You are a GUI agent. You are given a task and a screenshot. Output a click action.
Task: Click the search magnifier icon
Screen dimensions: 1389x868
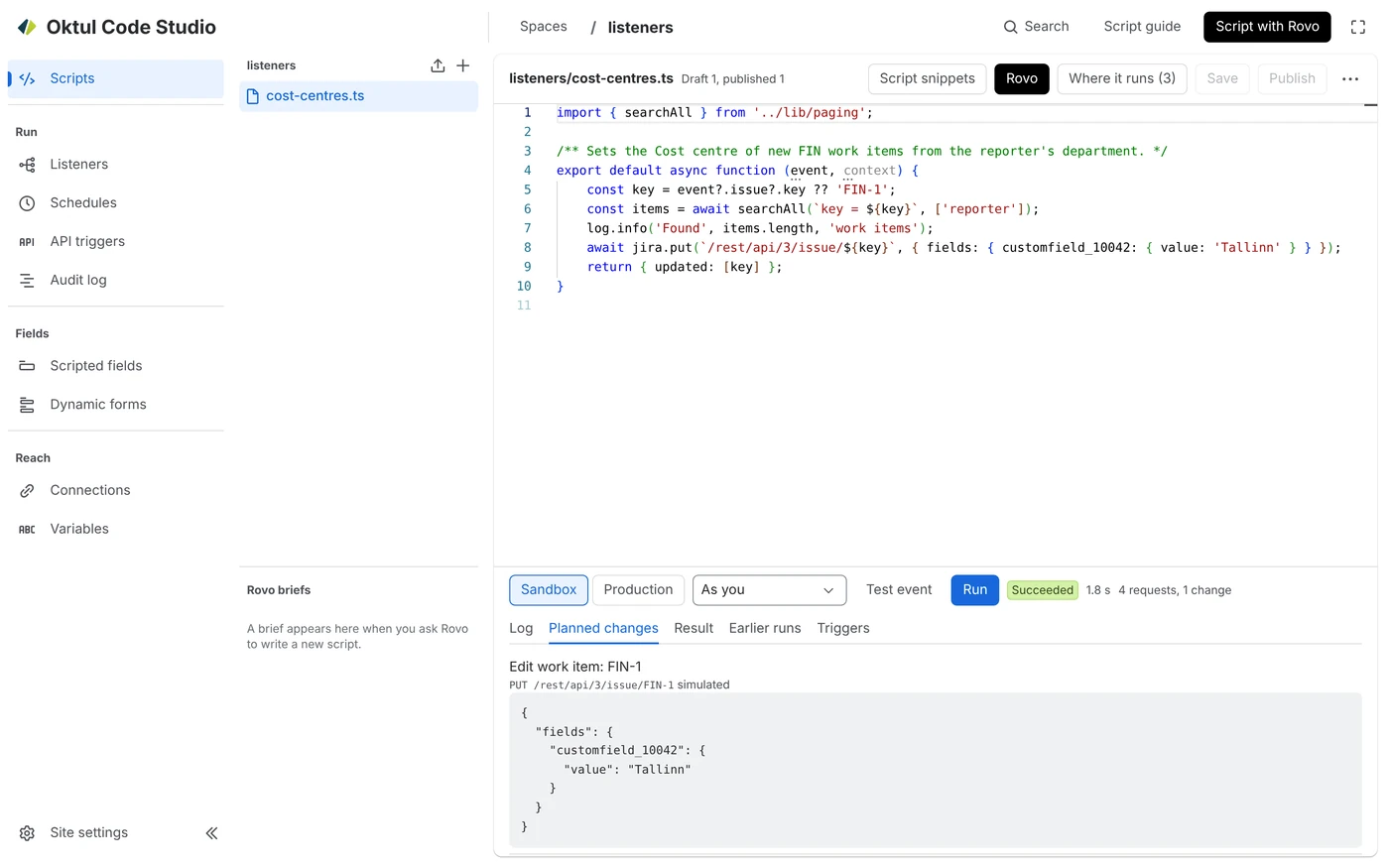1010,27
